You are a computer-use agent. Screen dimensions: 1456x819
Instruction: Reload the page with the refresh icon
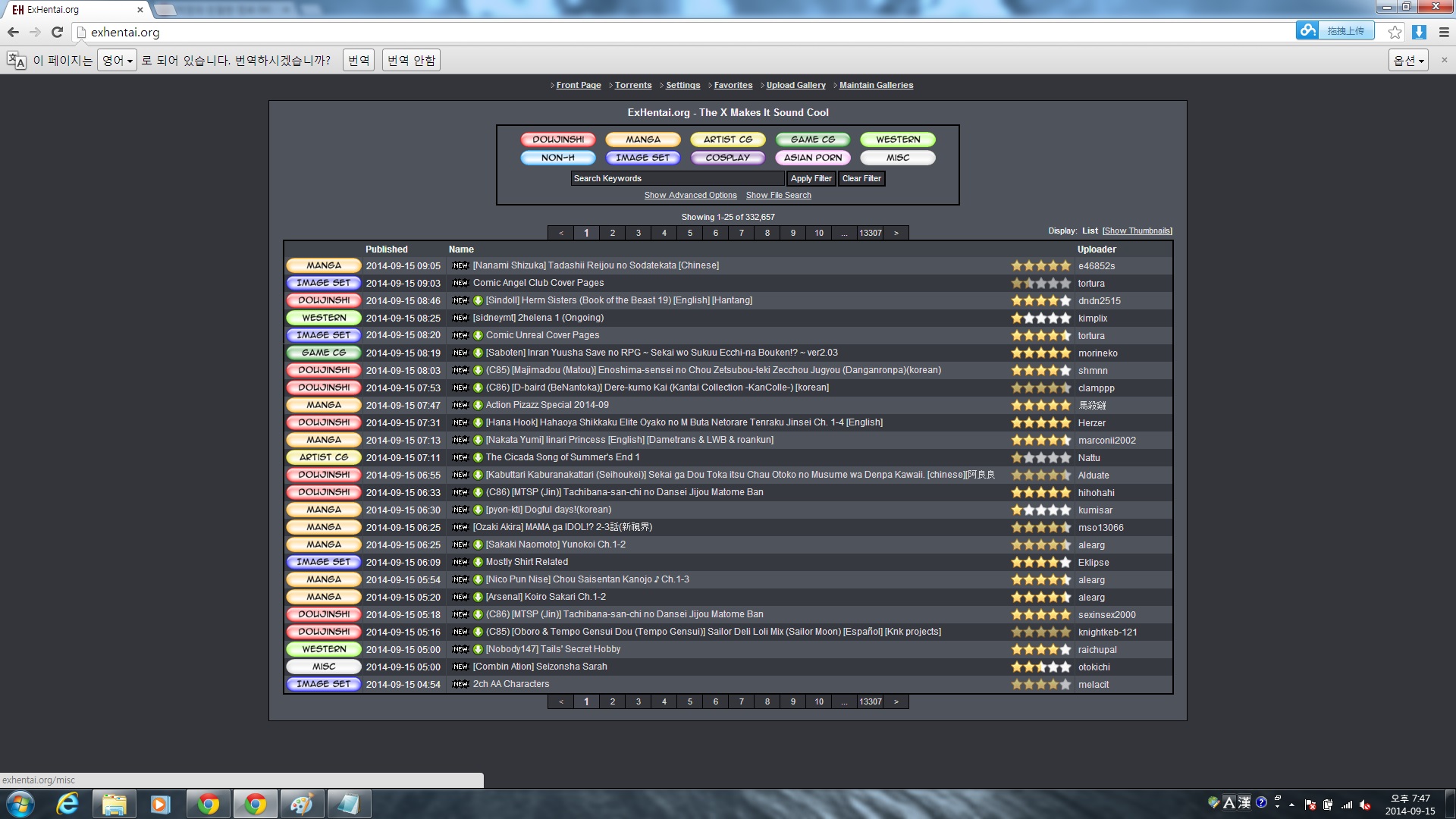pos(57,32)
